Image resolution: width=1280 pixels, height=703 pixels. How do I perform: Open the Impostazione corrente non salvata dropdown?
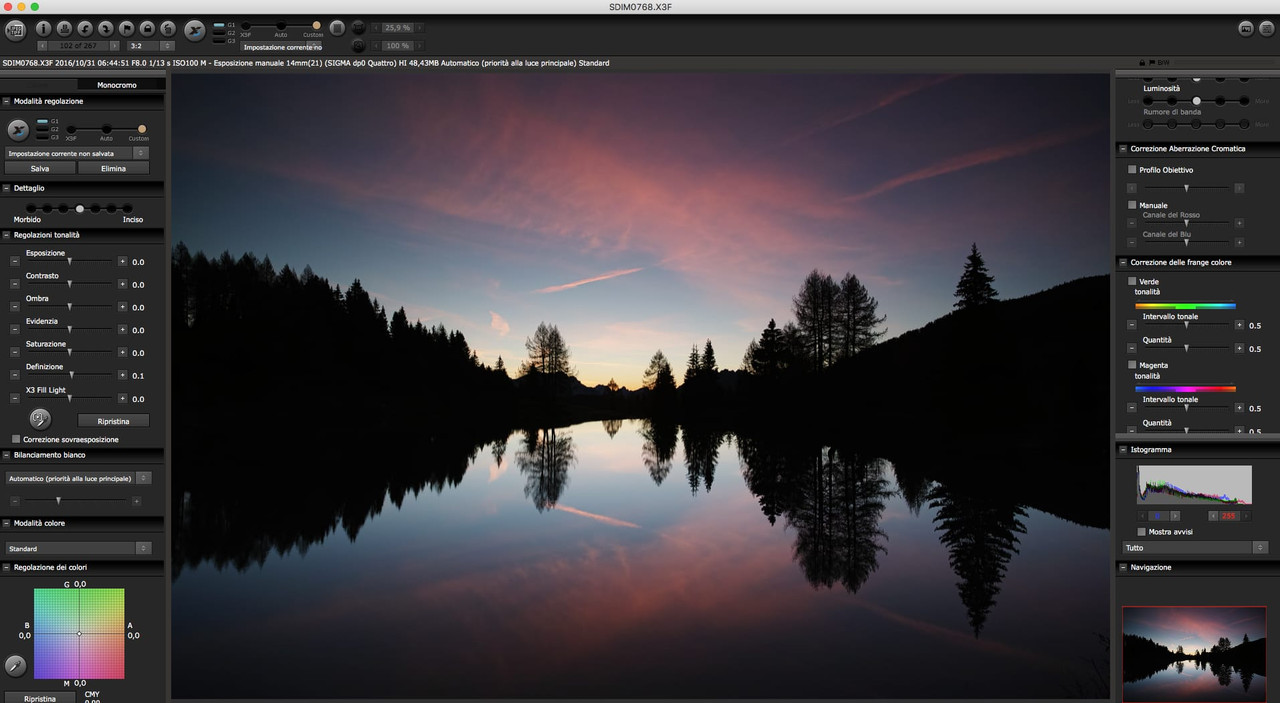[x=77, y=153]
